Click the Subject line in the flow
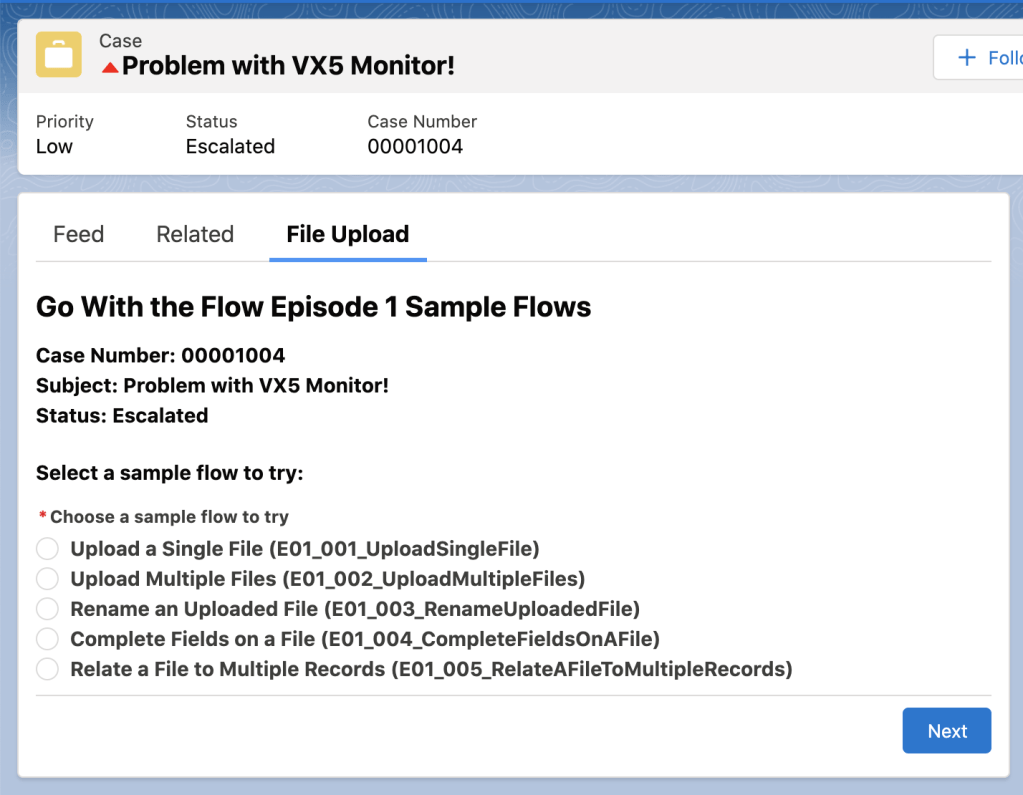This screenshot has height=795, width=1023. tap(212, 385)
